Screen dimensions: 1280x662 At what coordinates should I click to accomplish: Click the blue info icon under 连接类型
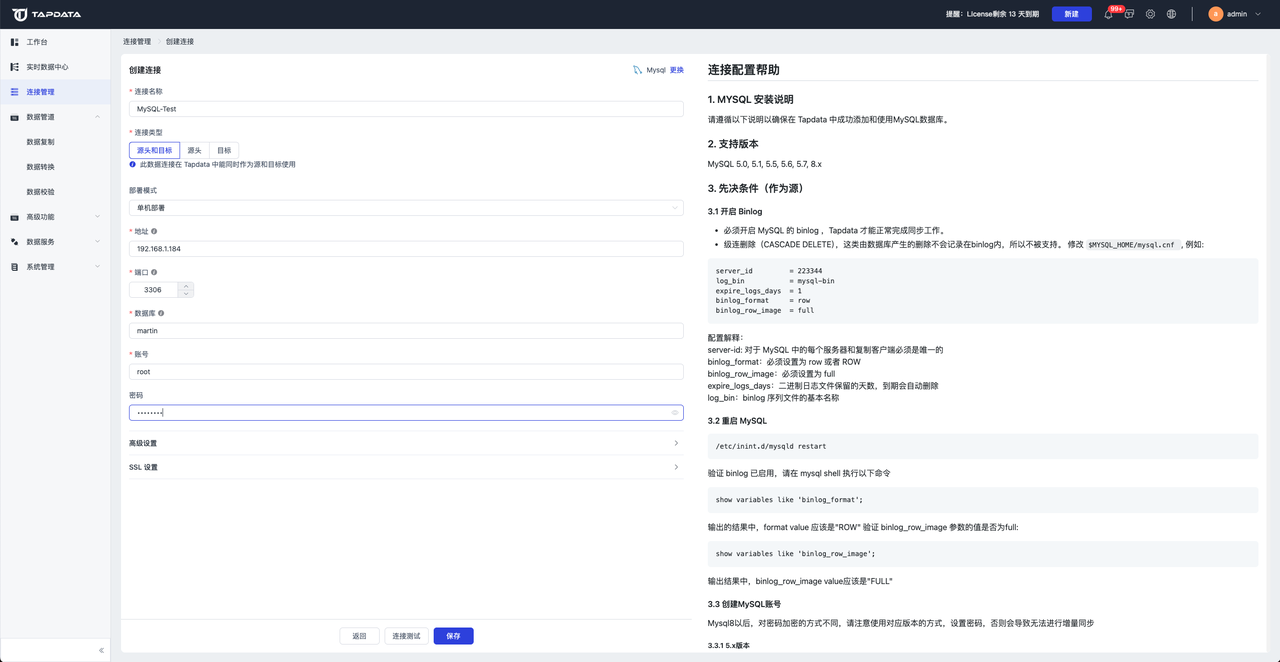[133, 164]
